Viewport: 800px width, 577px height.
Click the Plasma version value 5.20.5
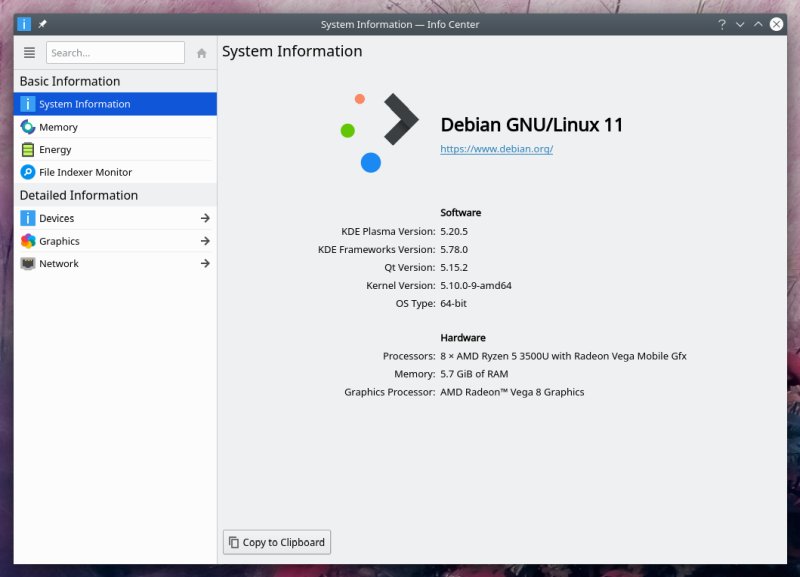point(454,231)
